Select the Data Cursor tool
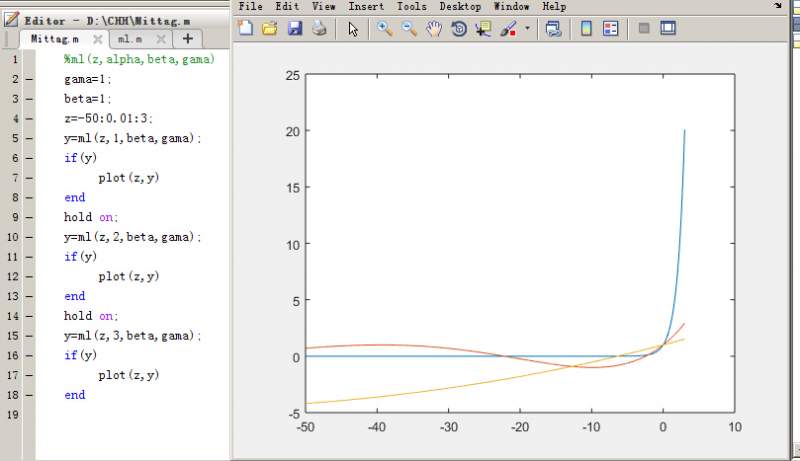This screenshot has width=800, height=461. pos(483,29)
